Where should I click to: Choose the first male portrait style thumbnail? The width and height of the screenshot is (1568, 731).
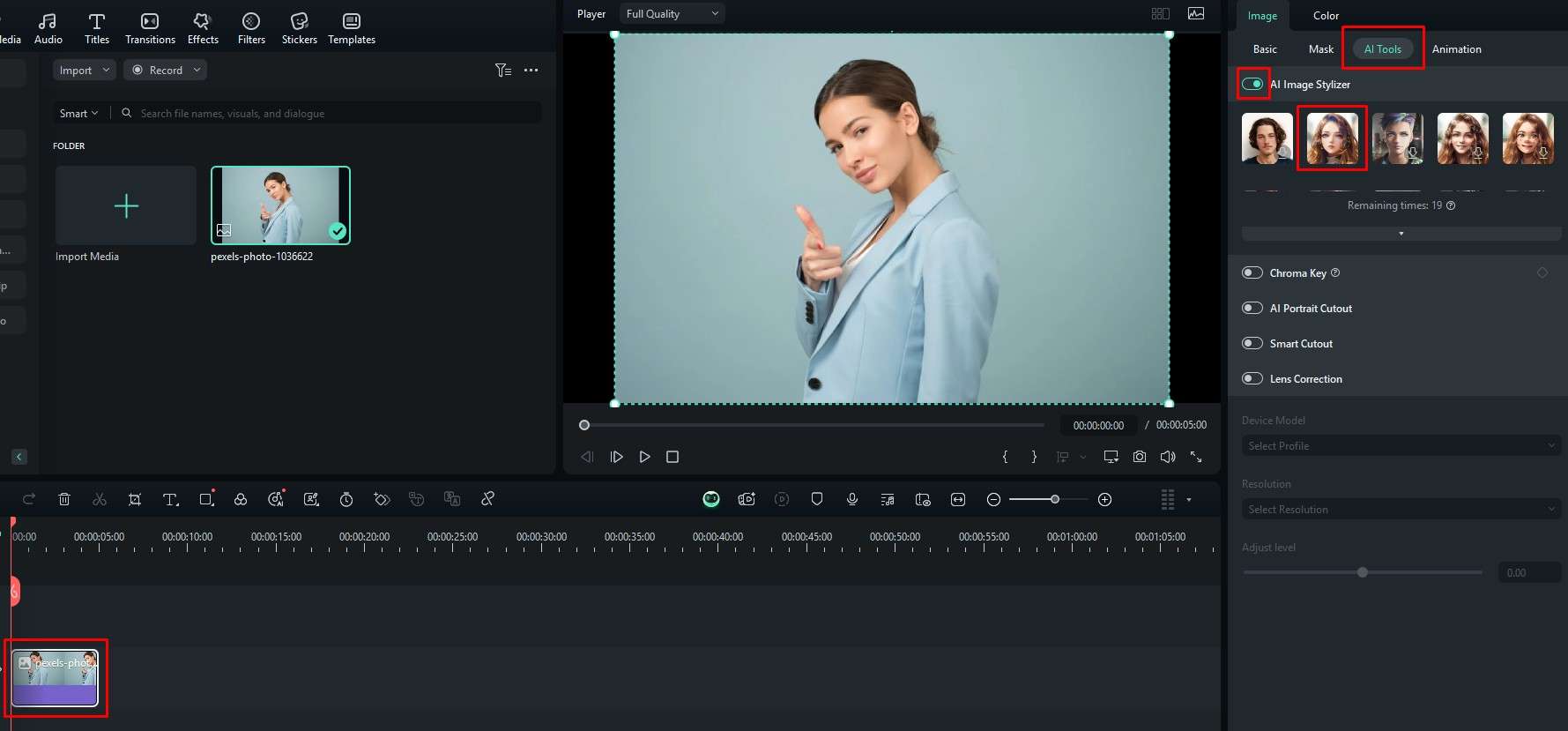[1267, 138]
